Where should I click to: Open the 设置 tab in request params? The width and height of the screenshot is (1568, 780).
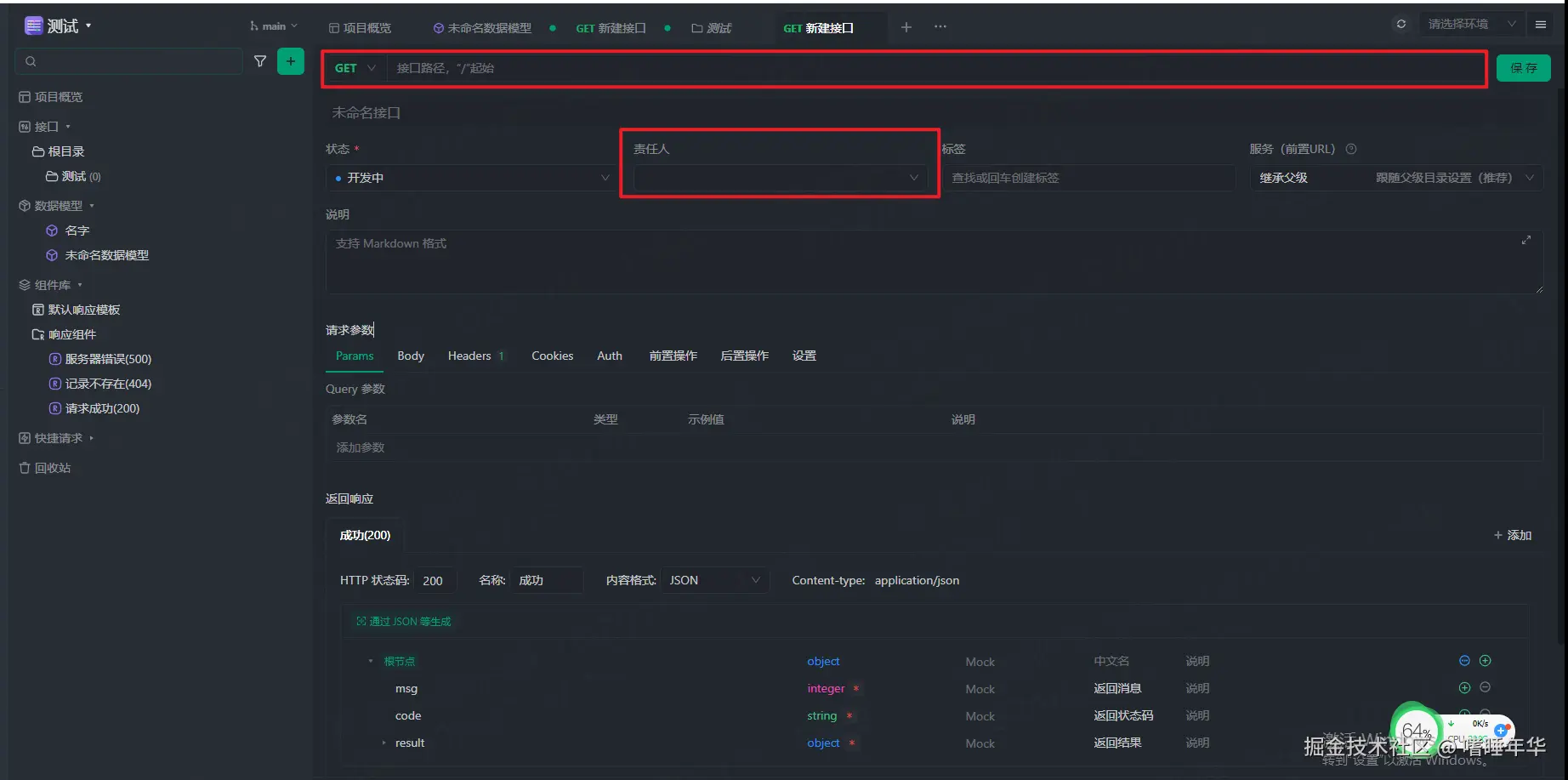point(804,356)
